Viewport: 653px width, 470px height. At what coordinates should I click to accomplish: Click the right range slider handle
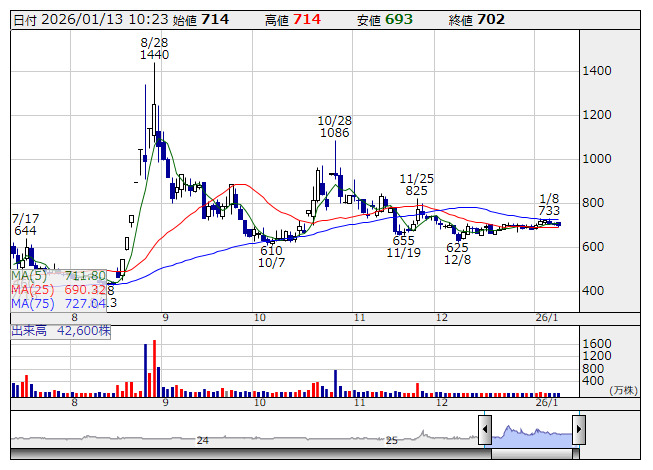tap(578, 430)
